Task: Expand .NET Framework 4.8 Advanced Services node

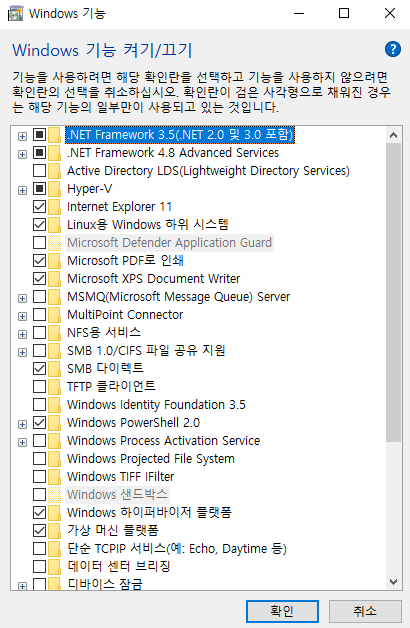Action: tap(22, 154)
